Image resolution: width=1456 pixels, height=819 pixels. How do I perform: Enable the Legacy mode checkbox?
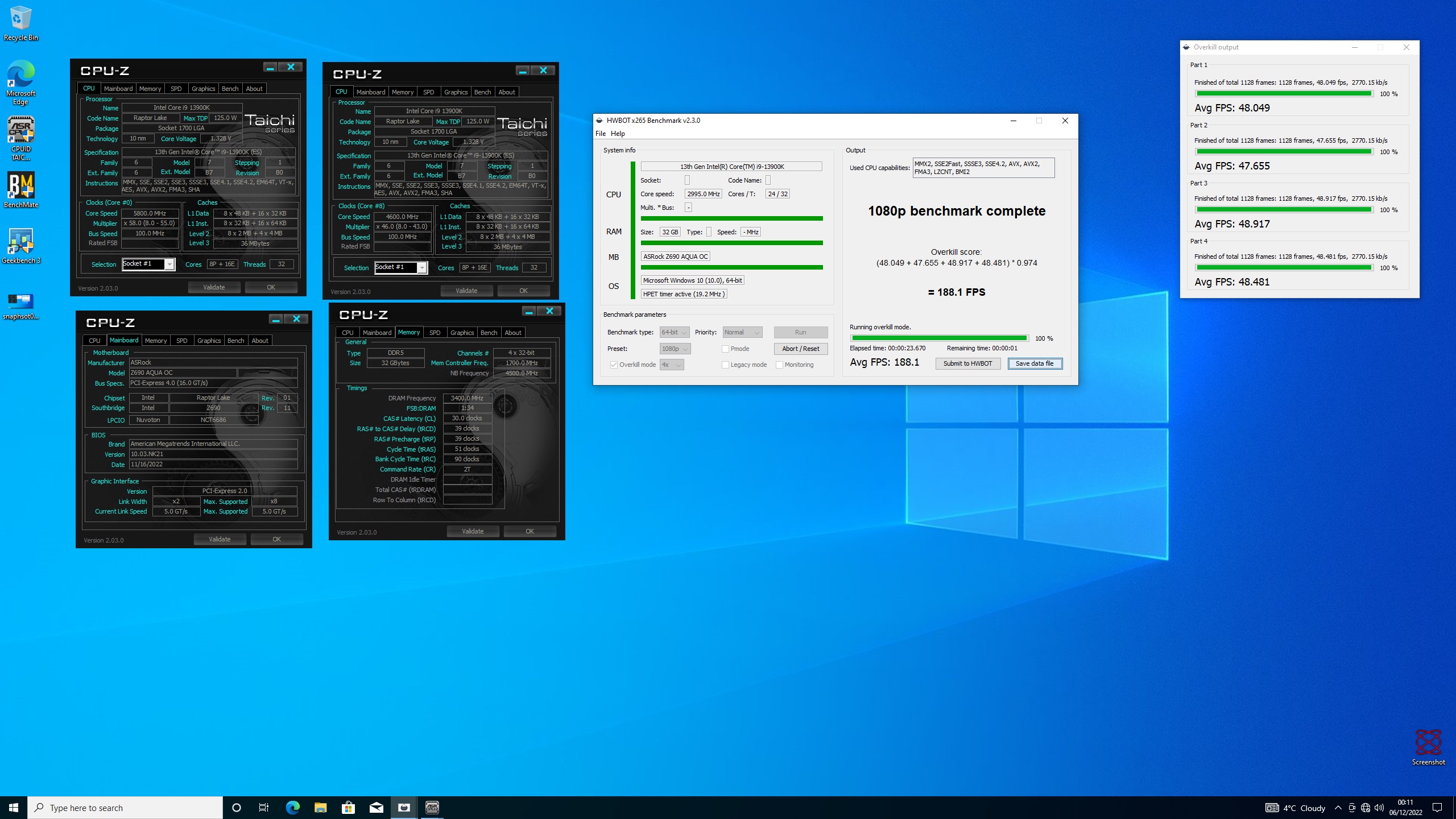[725, 365]
